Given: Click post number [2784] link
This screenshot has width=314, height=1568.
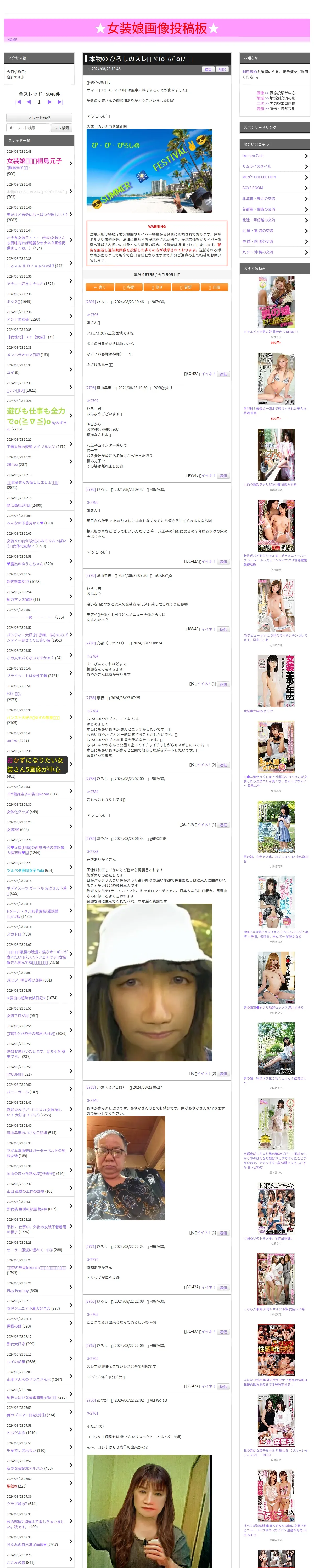Looking at the screenshot, I should [x=90, y=839].
